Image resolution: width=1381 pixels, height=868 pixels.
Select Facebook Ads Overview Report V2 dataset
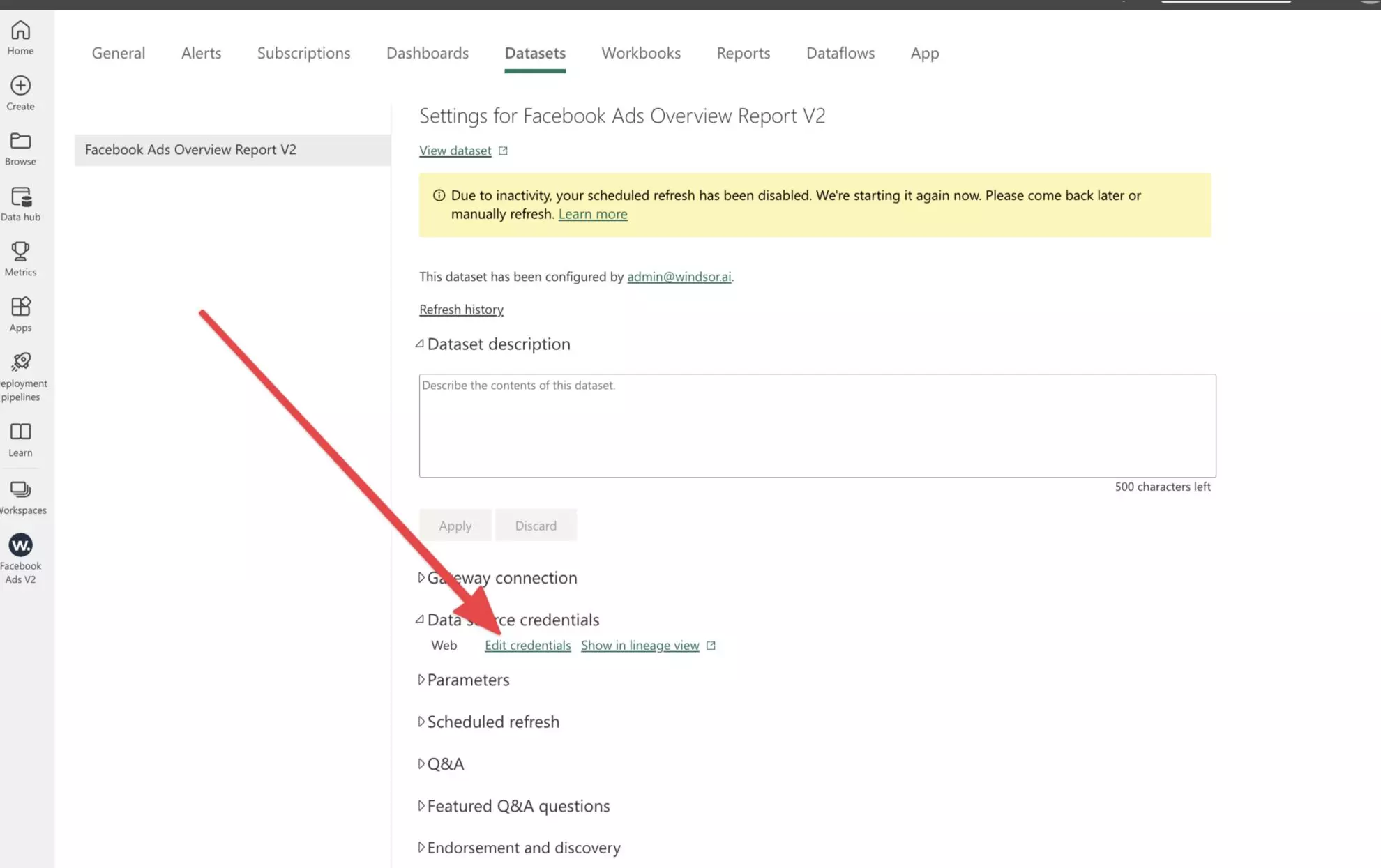coord(232,150)
